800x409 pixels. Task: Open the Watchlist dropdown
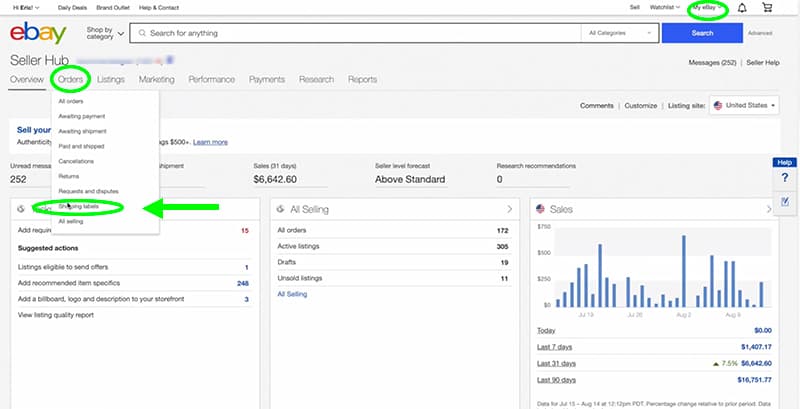tap(665, 8)
